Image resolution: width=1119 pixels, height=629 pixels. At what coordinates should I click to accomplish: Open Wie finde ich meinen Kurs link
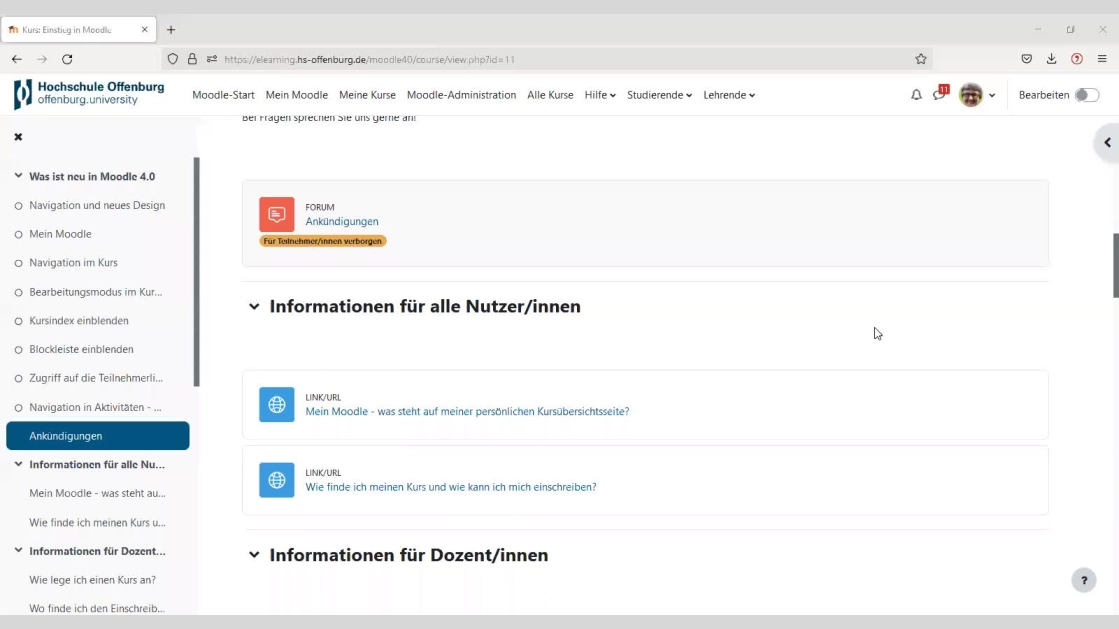[451, 487]
